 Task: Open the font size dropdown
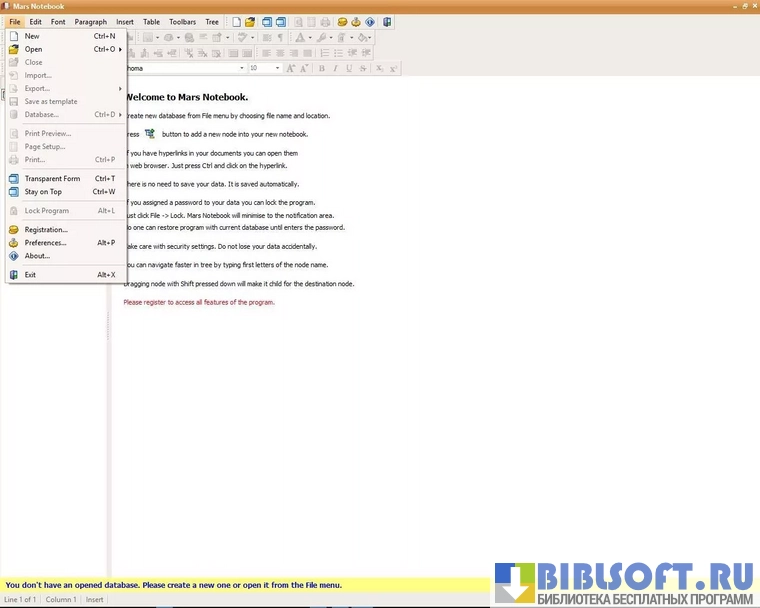pos(277,69)
